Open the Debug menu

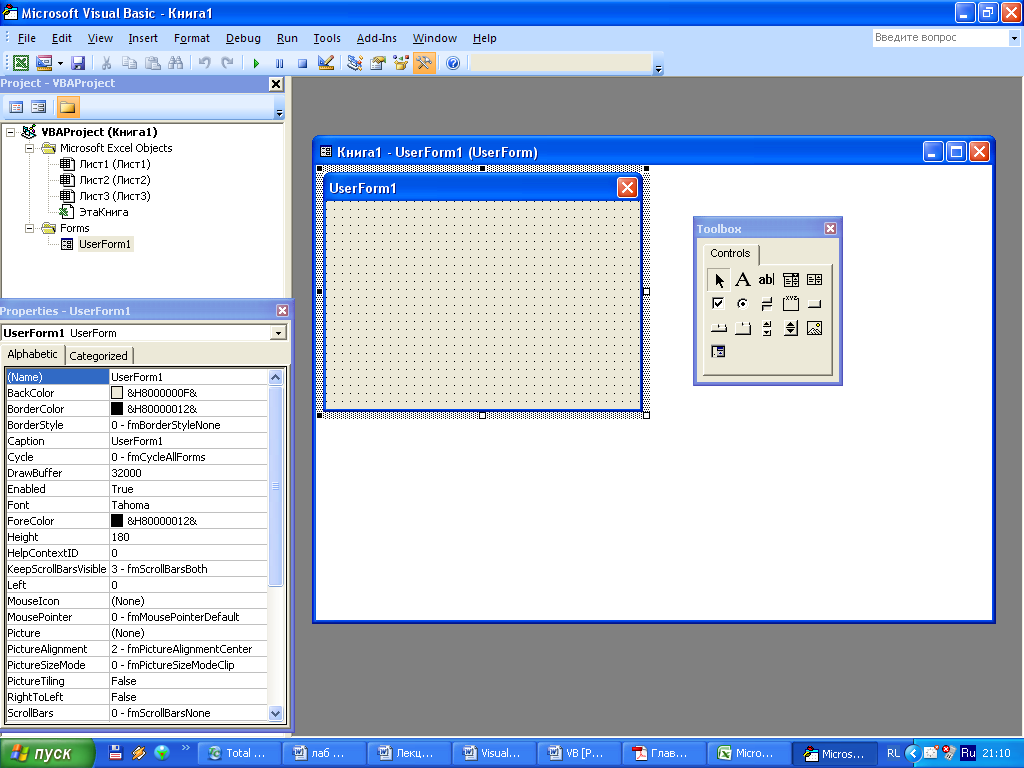243,39
